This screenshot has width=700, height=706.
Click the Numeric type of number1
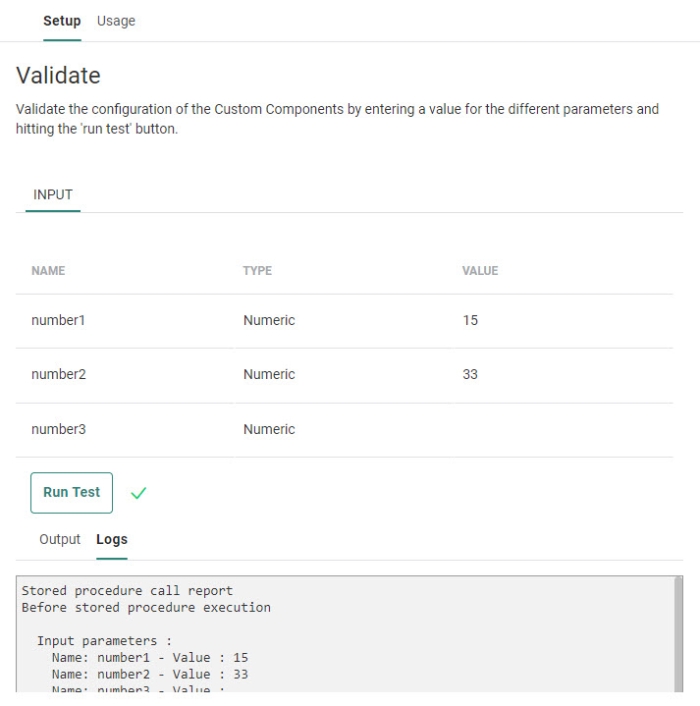click(x=269, y=321)
